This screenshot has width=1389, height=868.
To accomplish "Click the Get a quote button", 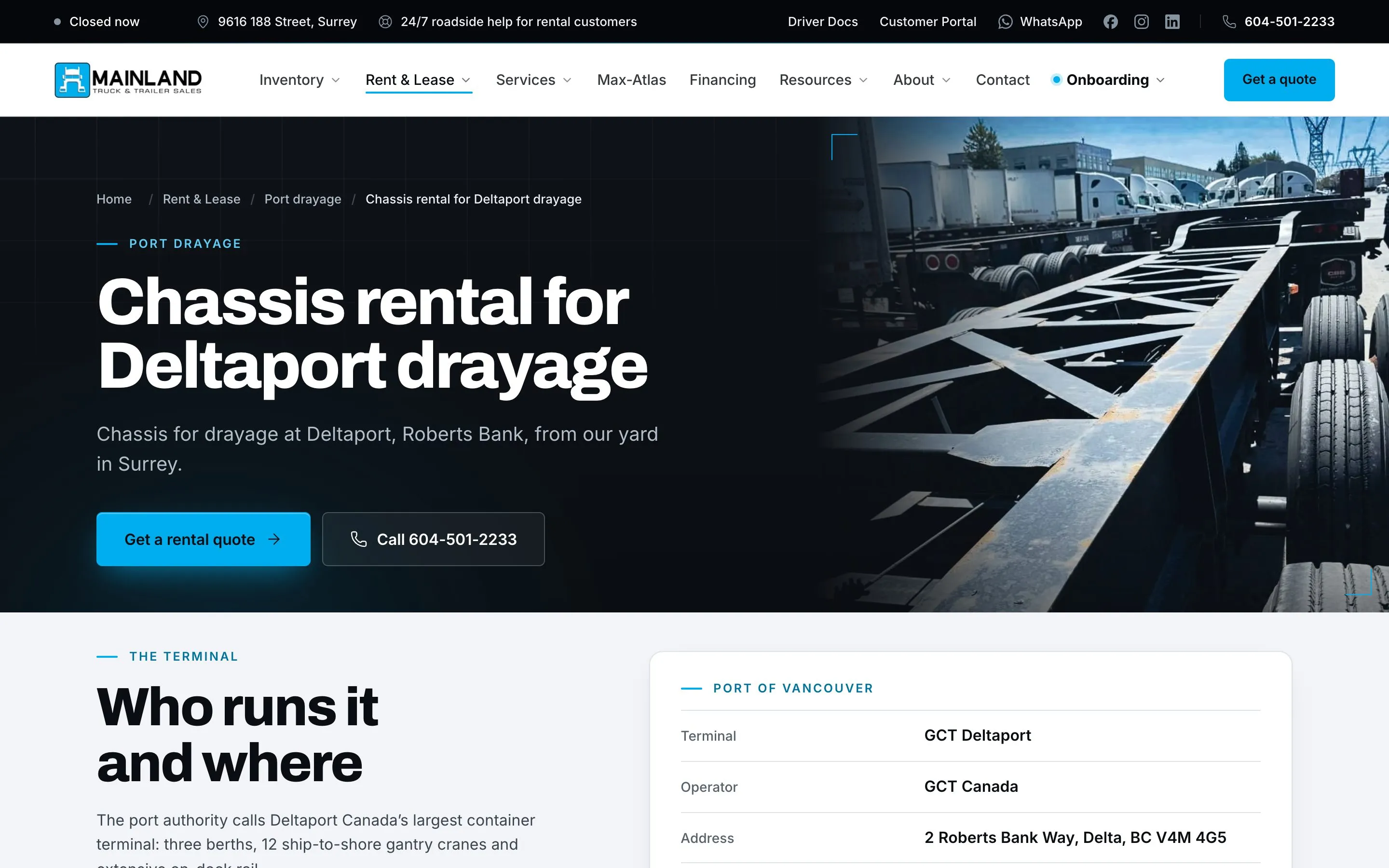I will tap(1279, 80).
